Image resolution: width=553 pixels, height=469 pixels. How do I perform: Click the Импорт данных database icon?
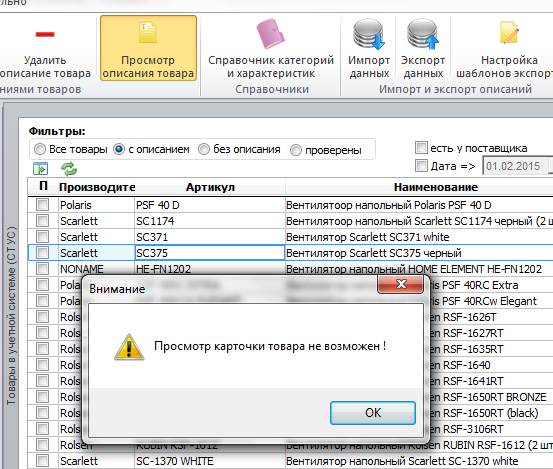pyautogui.click(x=369, y=34)
